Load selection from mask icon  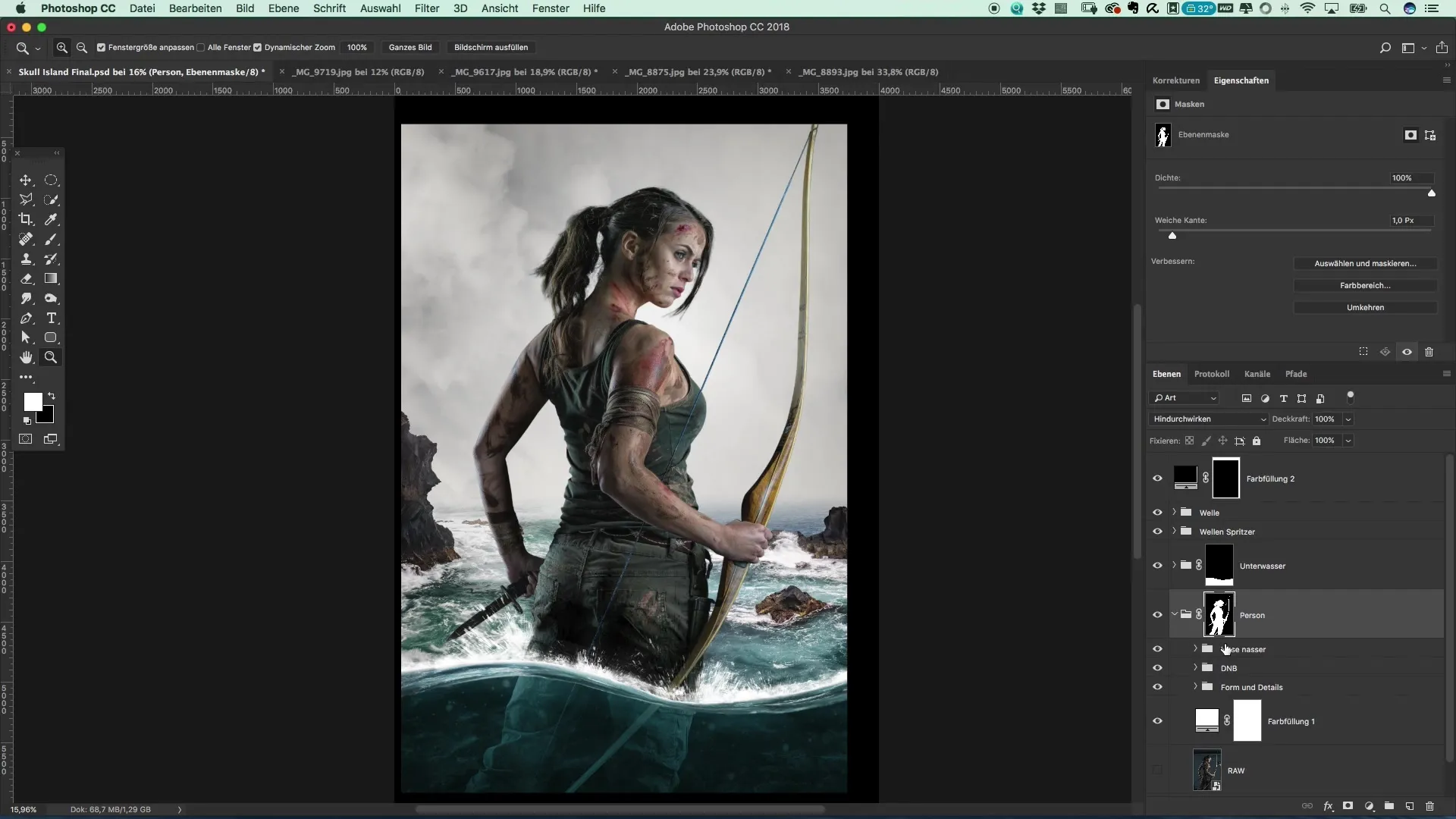pos(1363,352)
